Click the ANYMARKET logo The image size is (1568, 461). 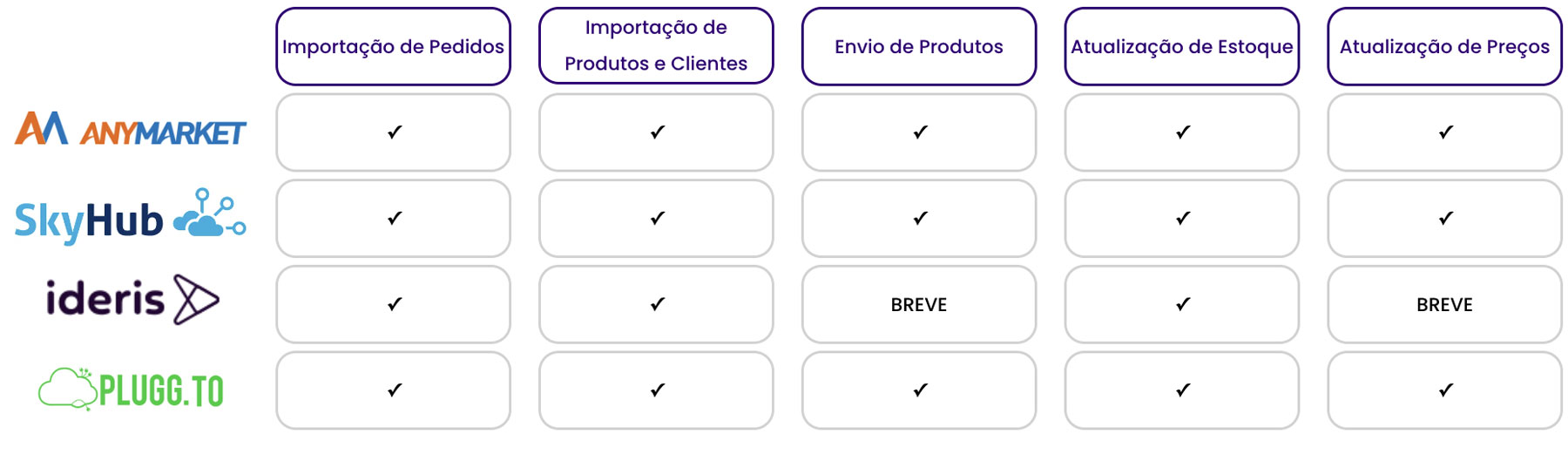tap(131, 128)
